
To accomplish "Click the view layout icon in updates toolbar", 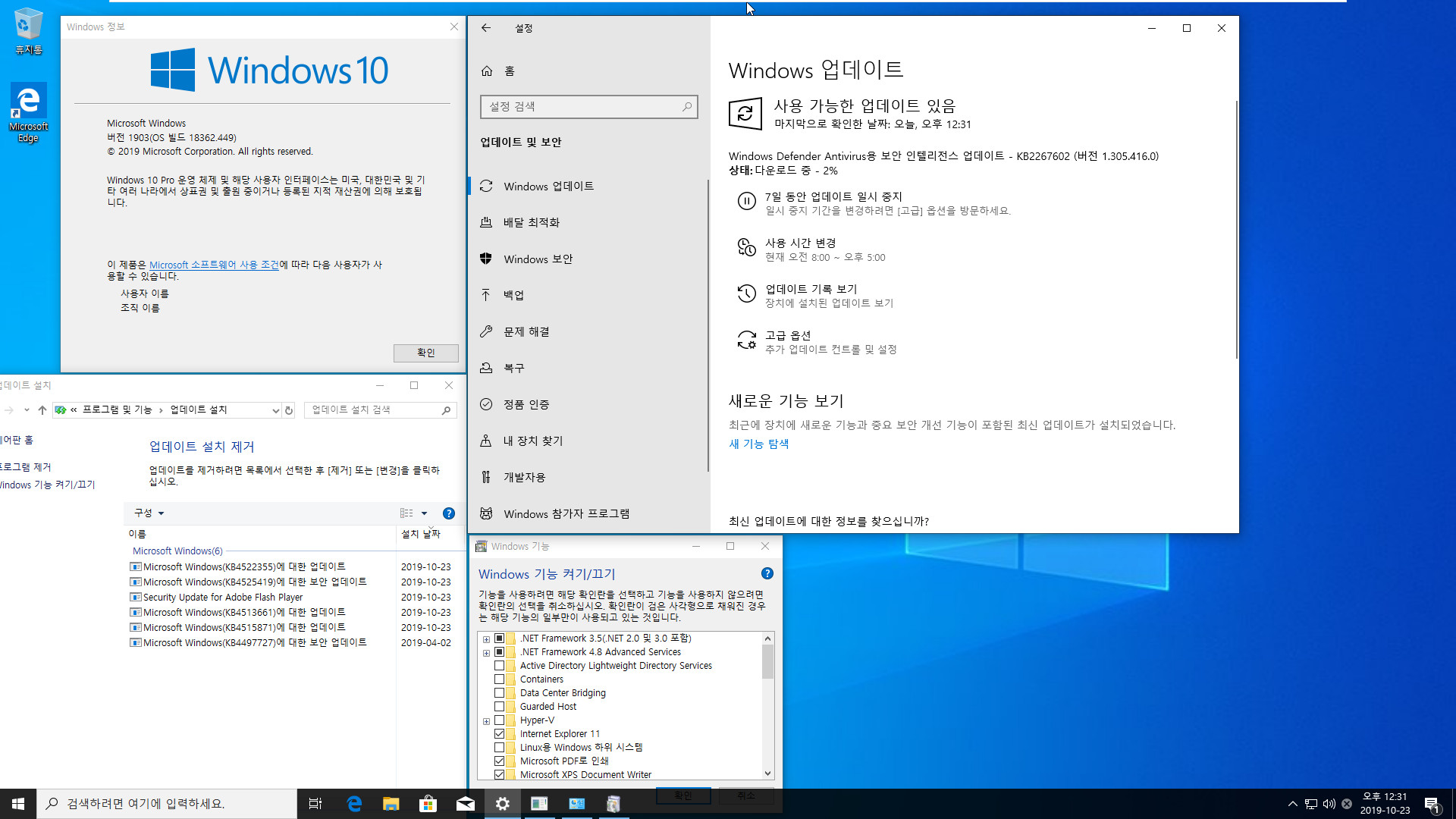I will pos(406,513).
